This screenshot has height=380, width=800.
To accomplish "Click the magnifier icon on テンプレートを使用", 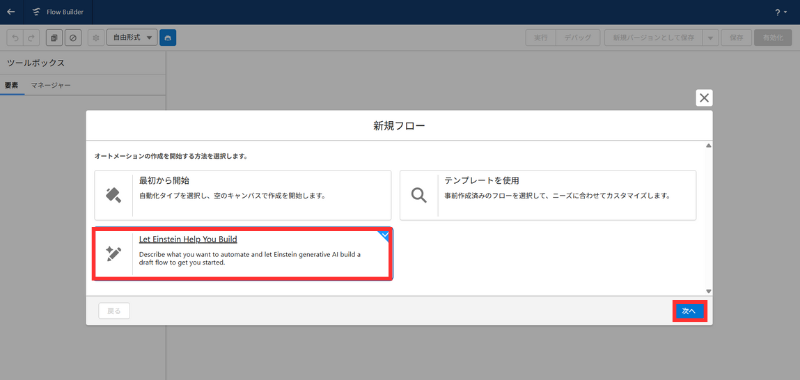I will [x=419, y=195].
